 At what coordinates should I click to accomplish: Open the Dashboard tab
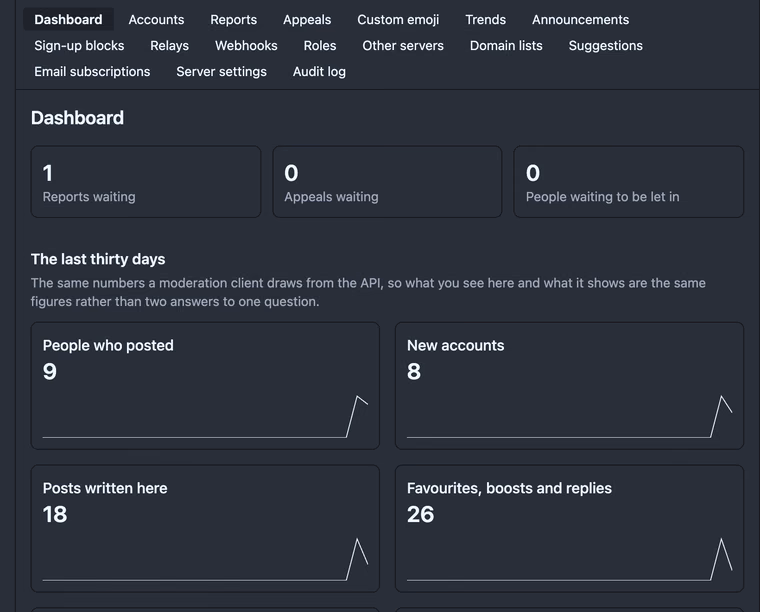click(x=68, y=19)
